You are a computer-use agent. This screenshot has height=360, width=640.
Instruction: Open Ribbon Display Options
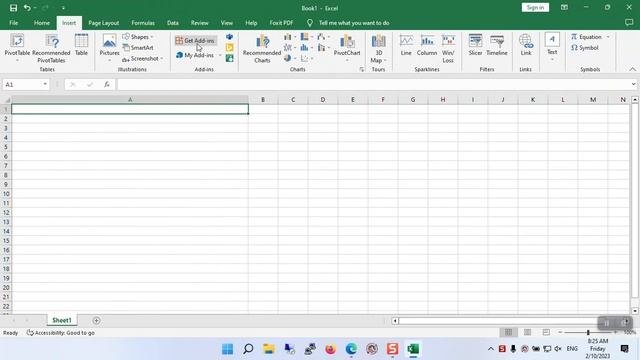pyautogui.click(x=564, y=8)
